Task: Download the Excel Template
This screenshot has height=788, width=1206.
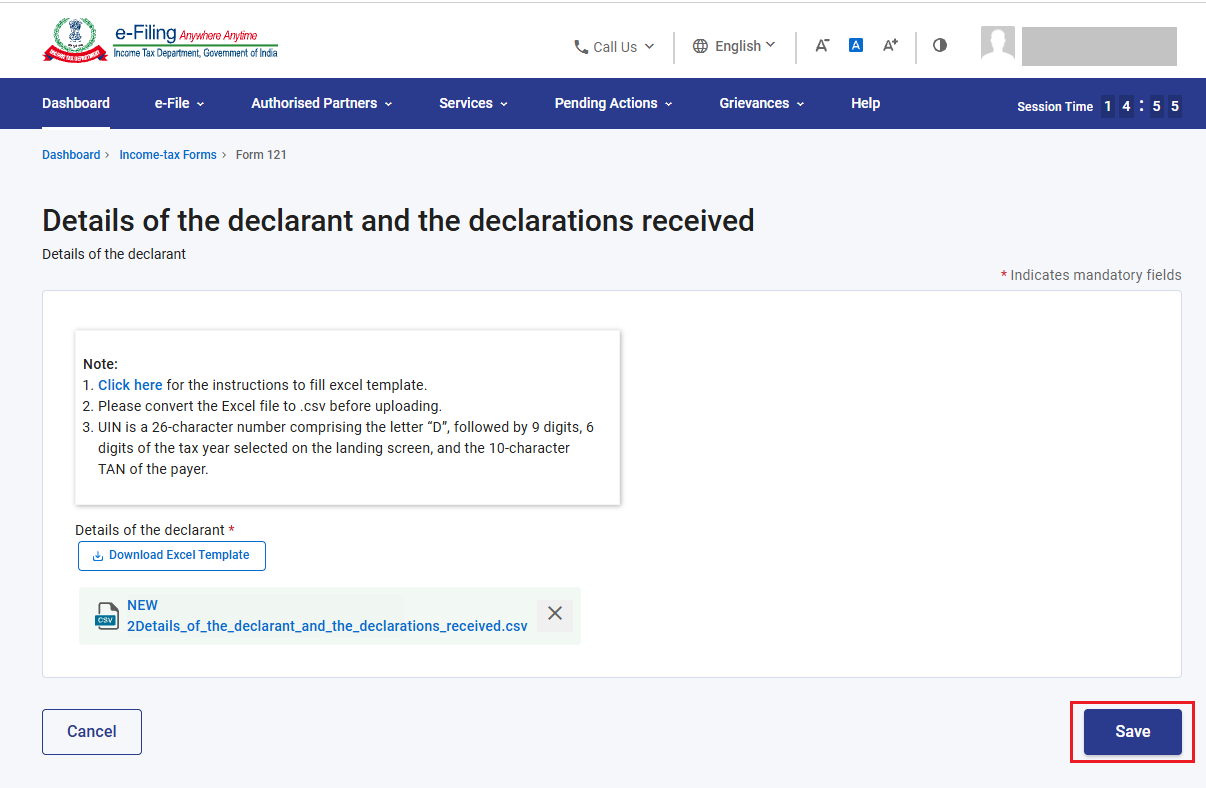Action: coord(172,556)
